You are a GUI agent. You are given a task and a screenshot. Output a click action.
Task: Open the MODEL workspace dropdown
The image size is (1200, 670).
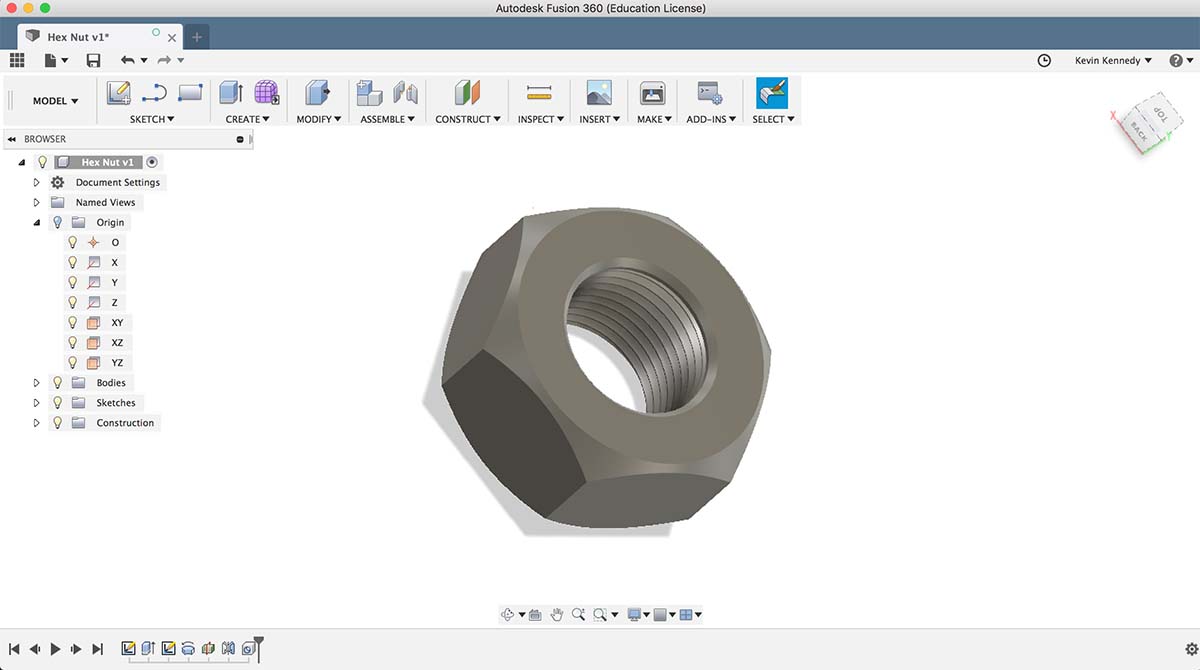pos(56,101)
